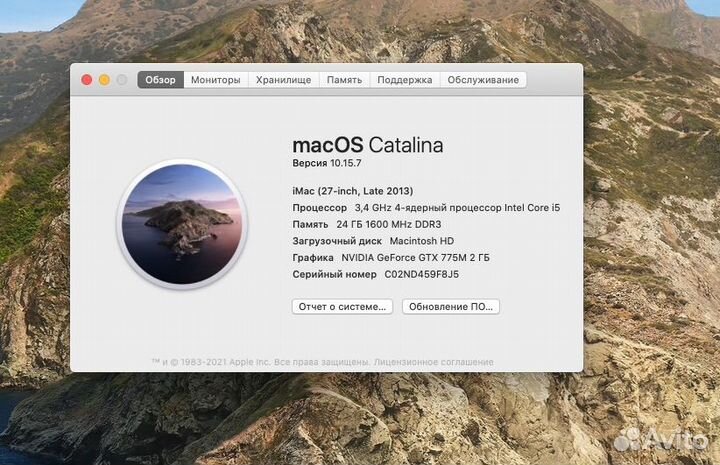
Task: Click the Процессор label
Action: point(320,208)
